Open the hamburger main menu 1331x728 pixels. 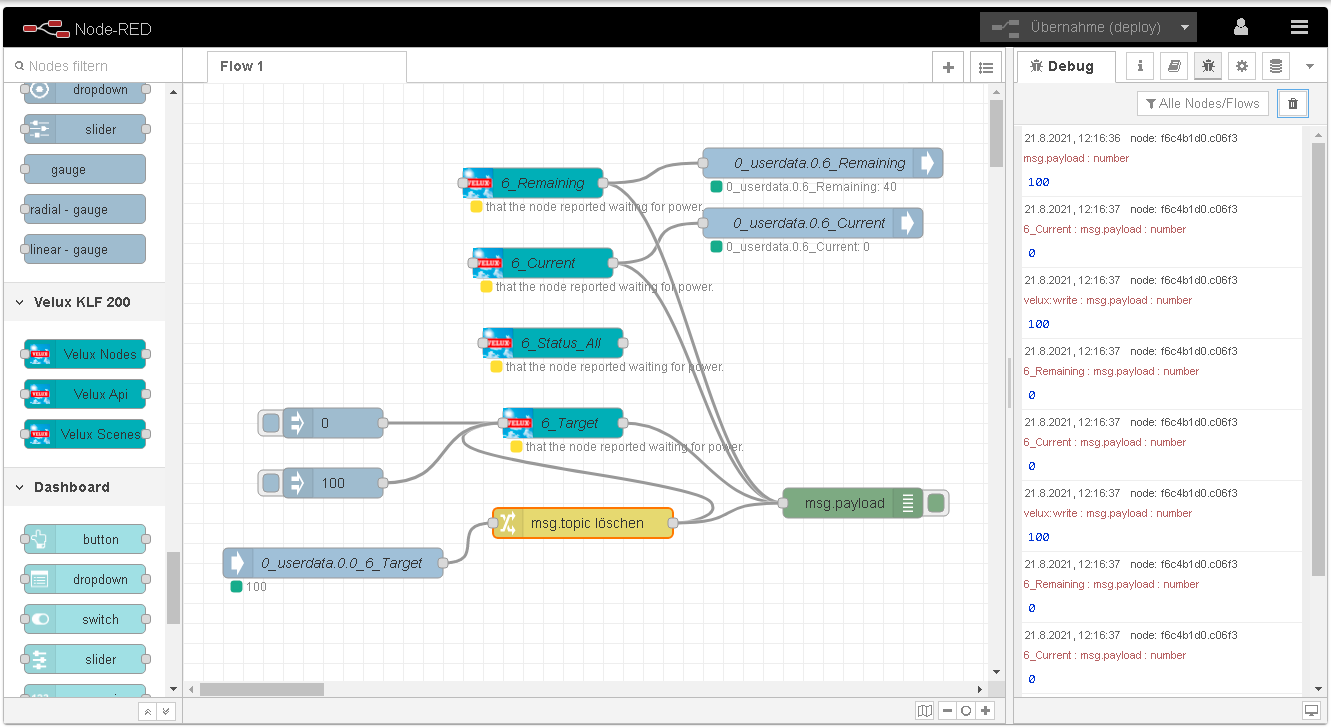tap(1299, 27)
